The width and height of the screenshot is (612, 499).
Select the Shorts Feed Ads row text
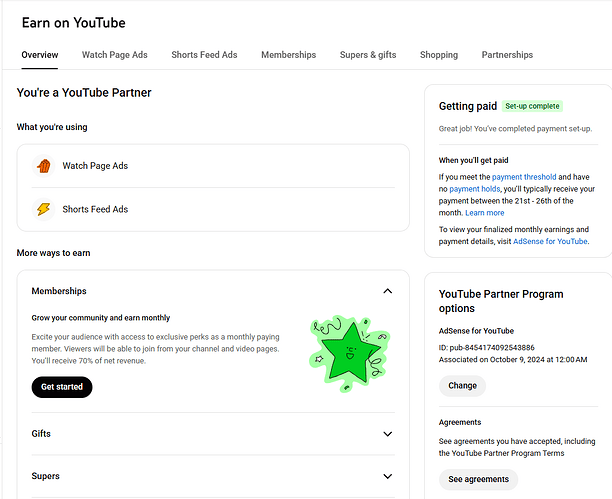pos(95,209)
